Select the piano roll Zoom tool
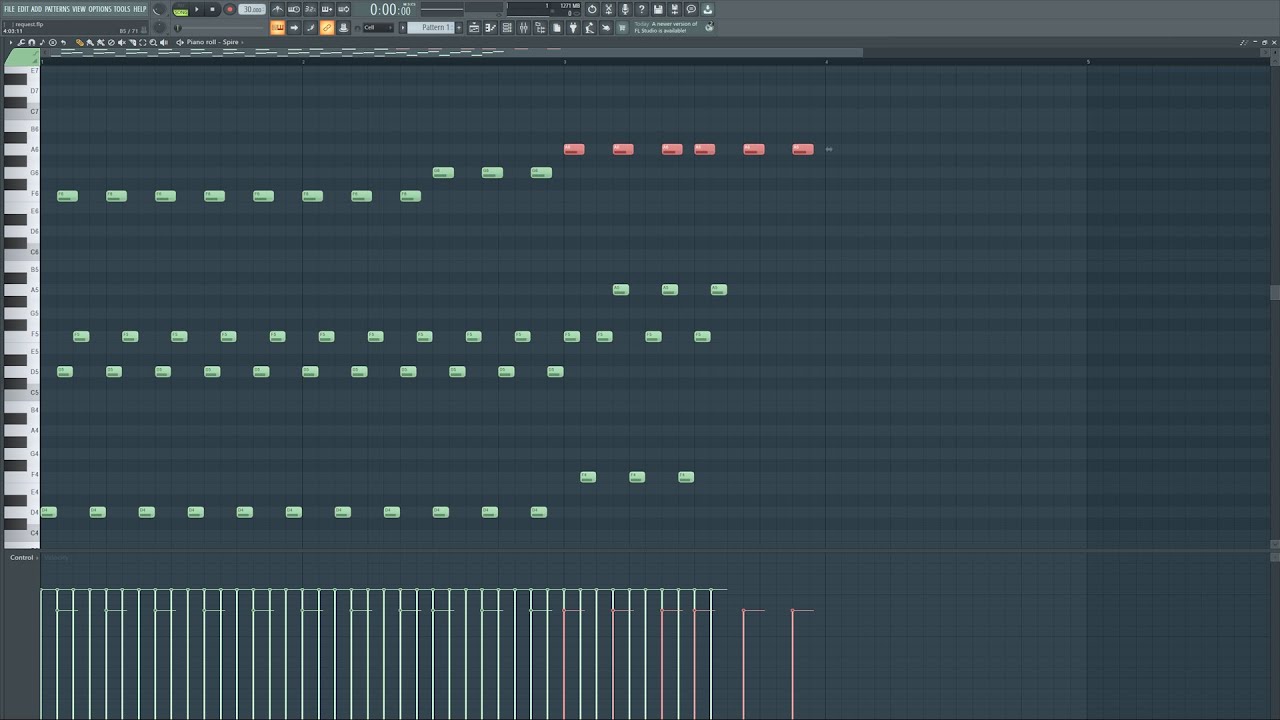1280x720 pixels. (153, 42)
